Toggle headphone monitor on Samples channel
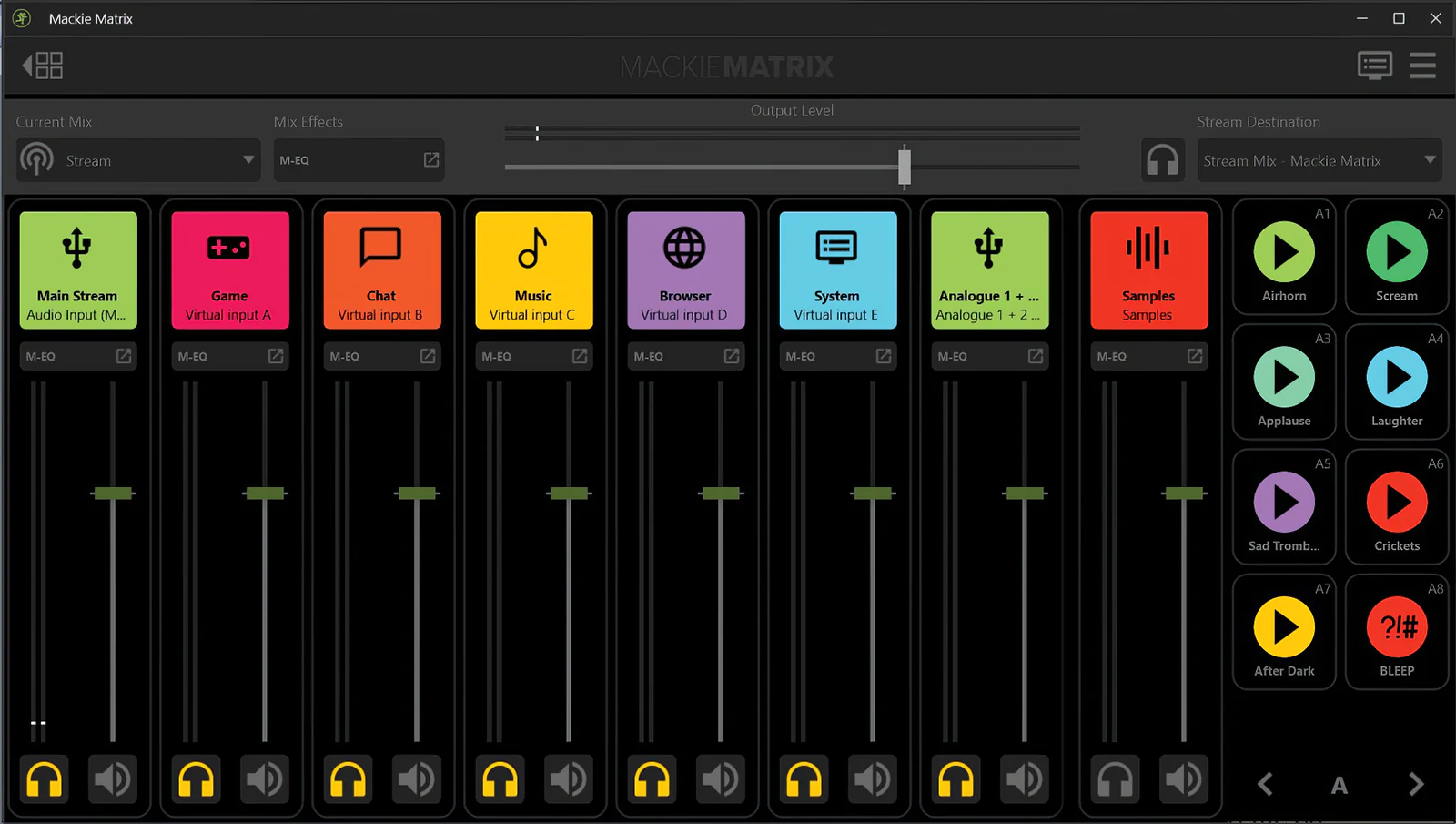Image resolution: width=1456 pixels, height=824 pixels. [1115, 779]
